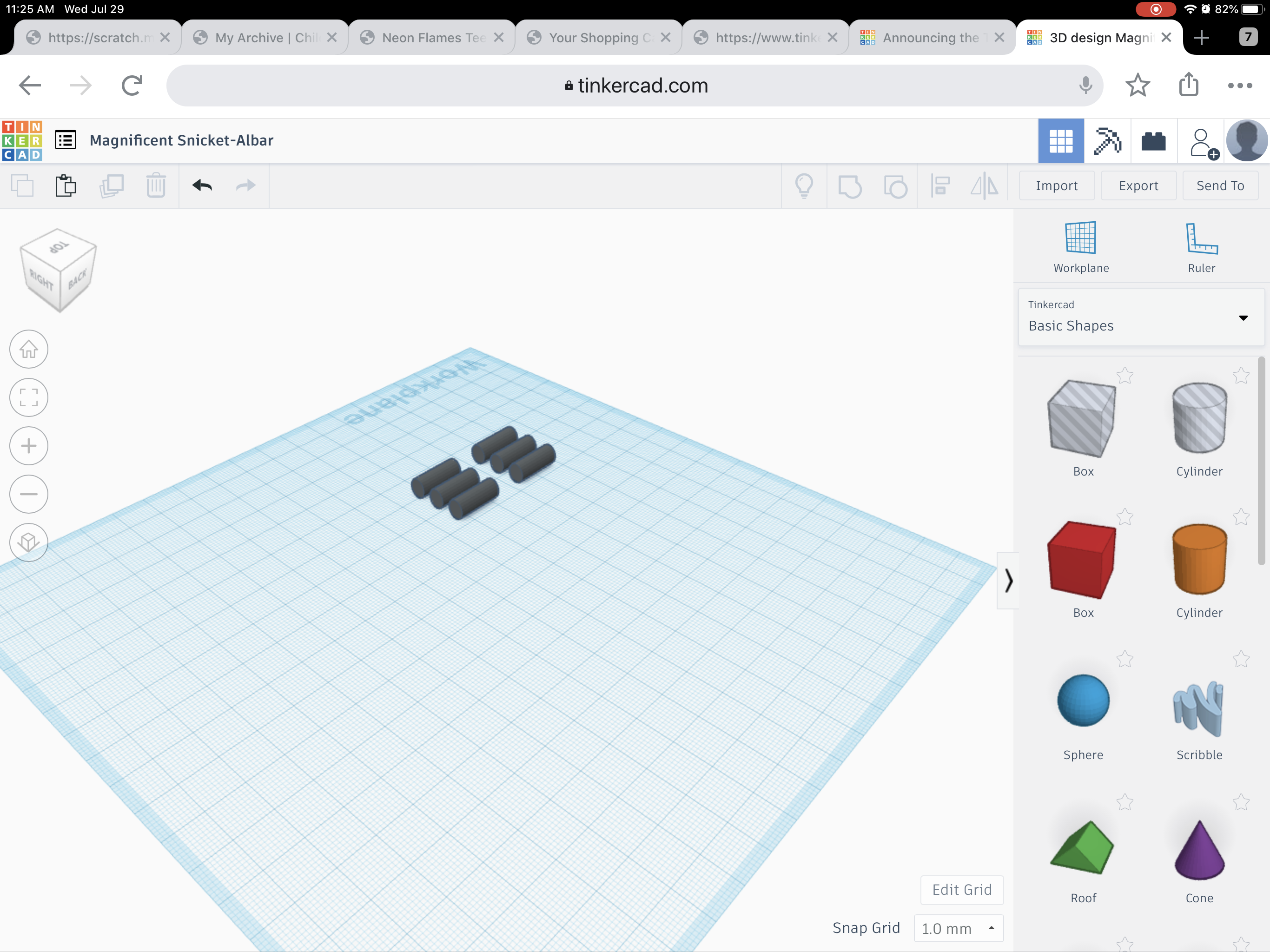Click the Align tool icon
Image resolution: width=1270 pixels, height=952 pixels.
(940, 186)
